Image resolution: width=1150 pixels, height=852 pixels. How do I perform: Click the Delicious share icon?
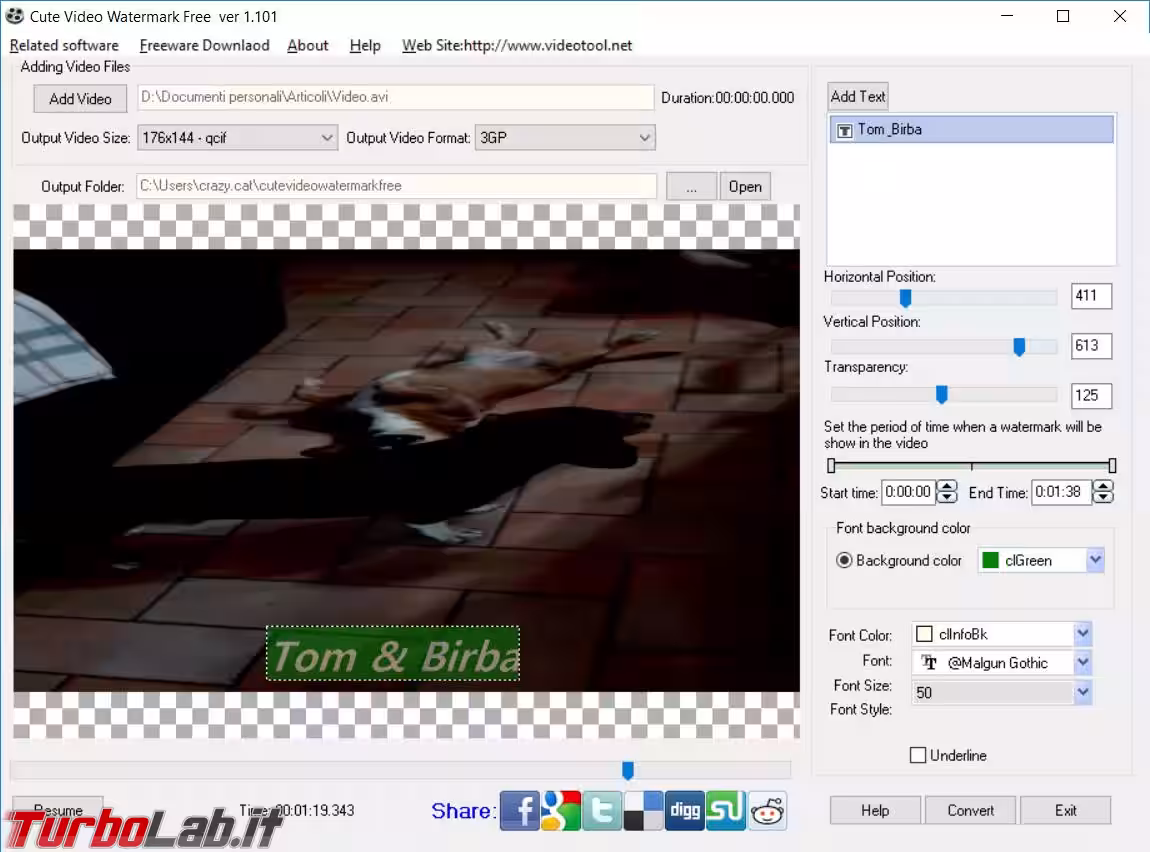(x=643, y=810)
